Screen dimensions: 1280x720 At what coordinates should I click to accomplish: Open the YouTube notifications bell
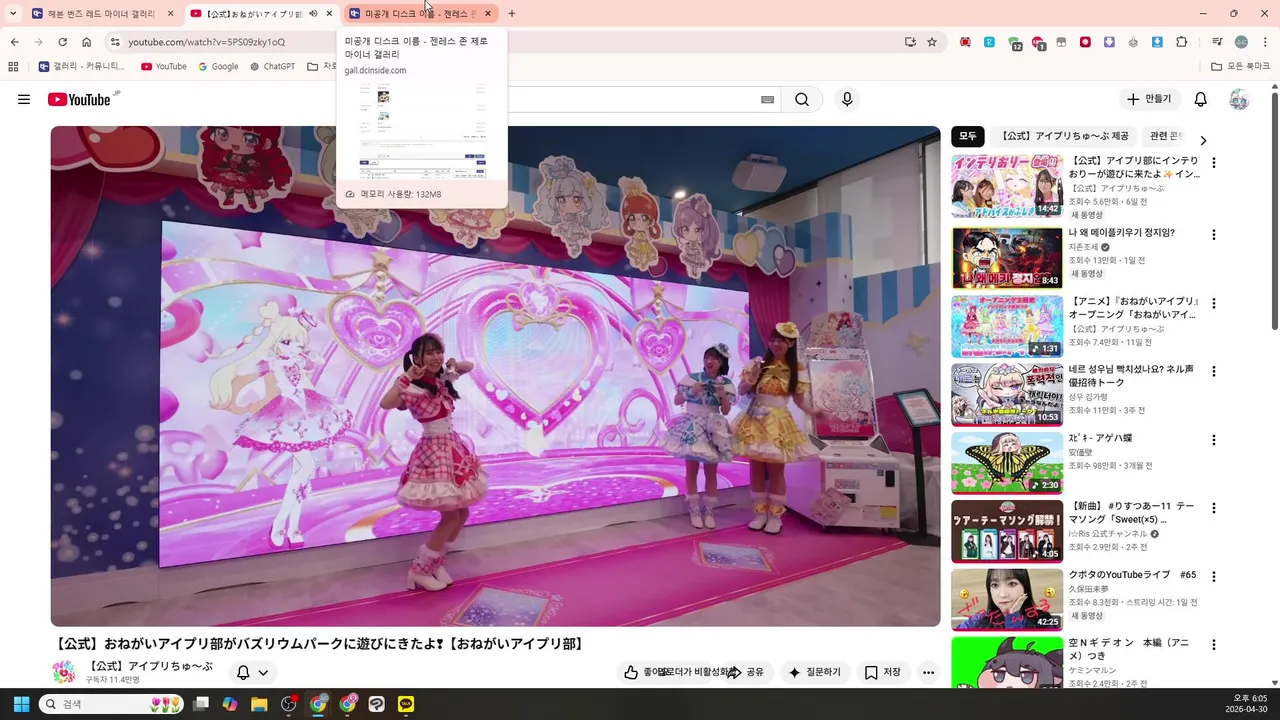(1201, 99)
